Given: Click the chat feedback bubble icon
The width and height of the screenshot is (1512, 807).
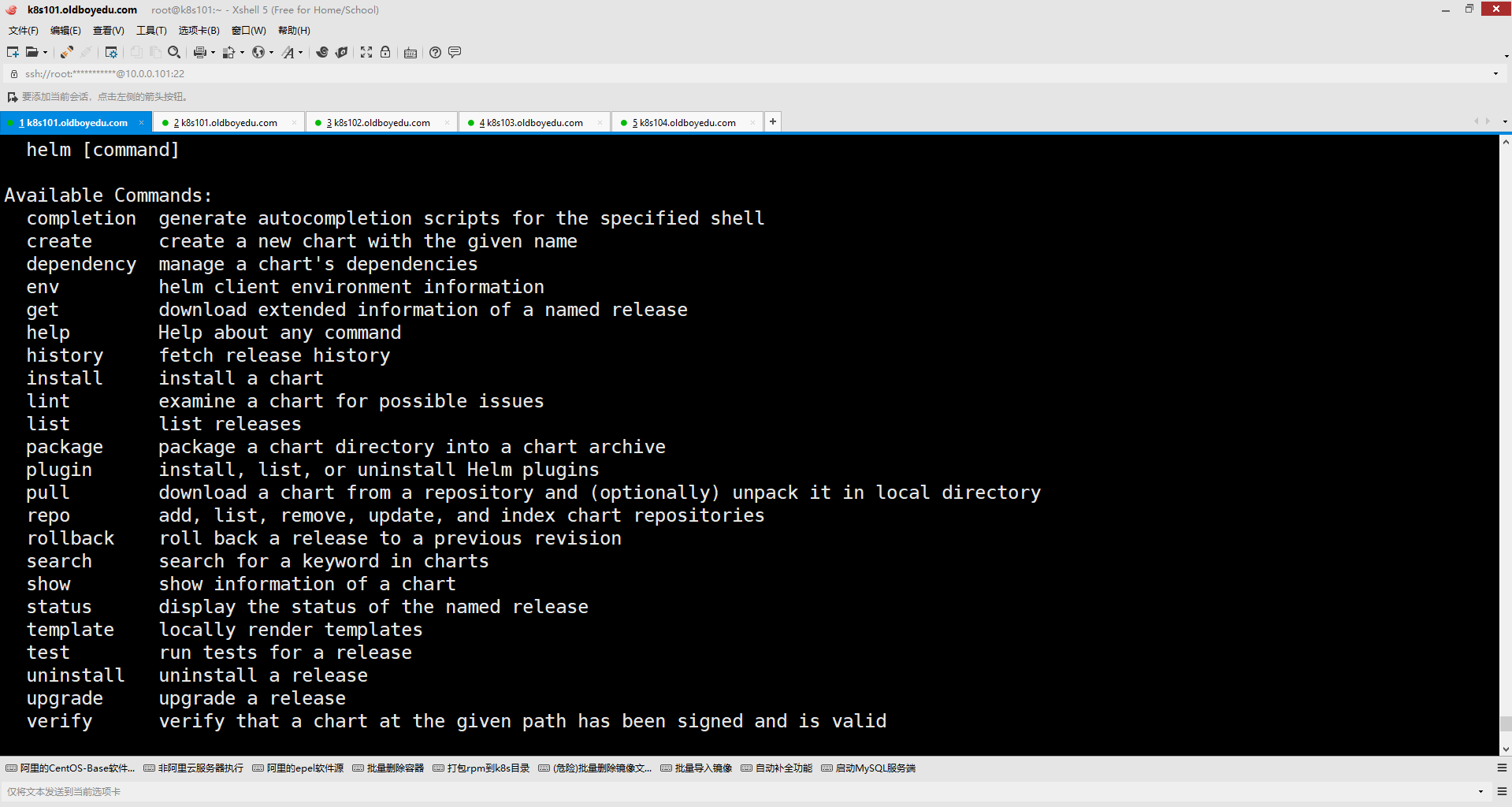Looking at the screenshot, I should point(455,53).
